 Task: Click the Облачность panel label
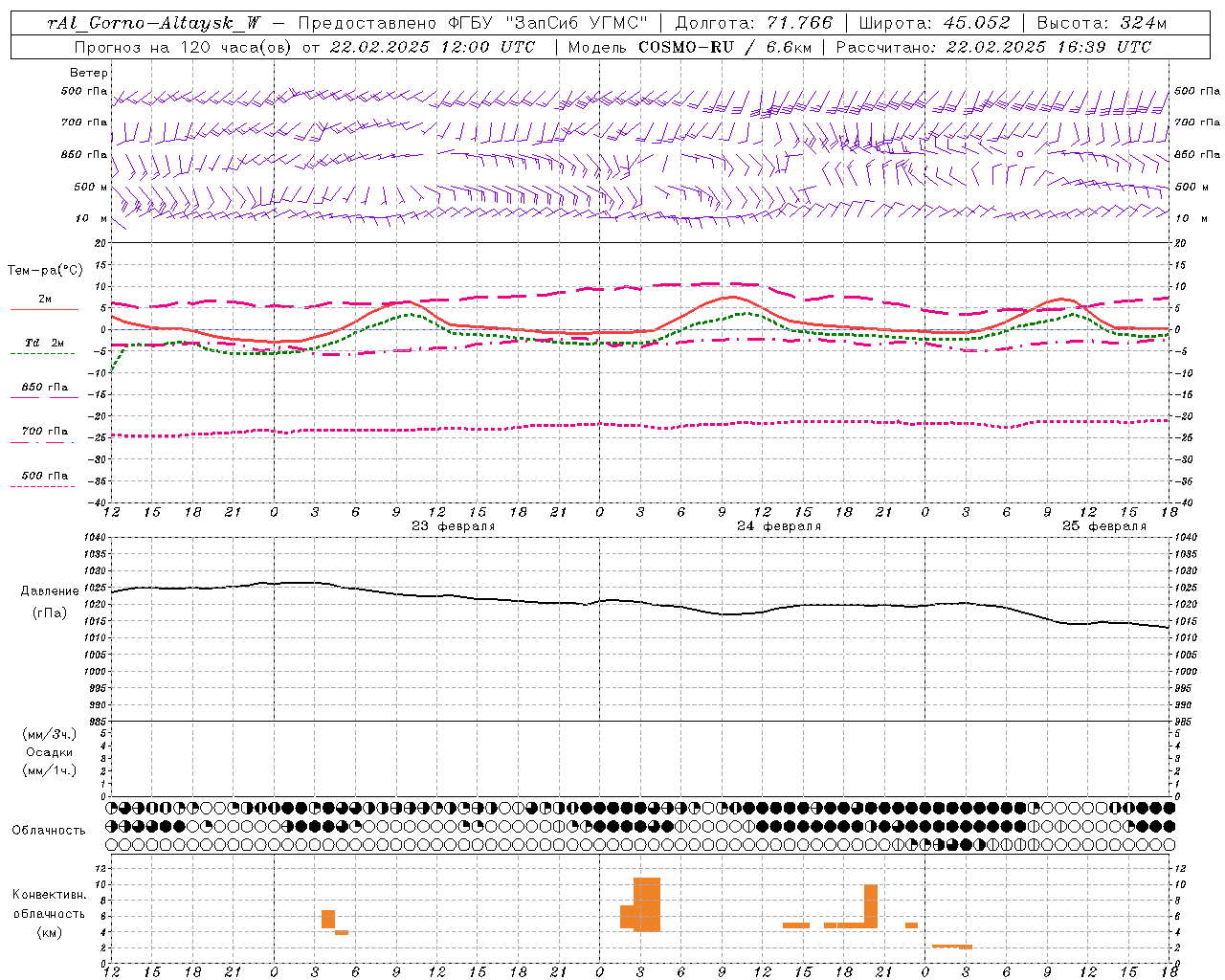pos(49,830)
